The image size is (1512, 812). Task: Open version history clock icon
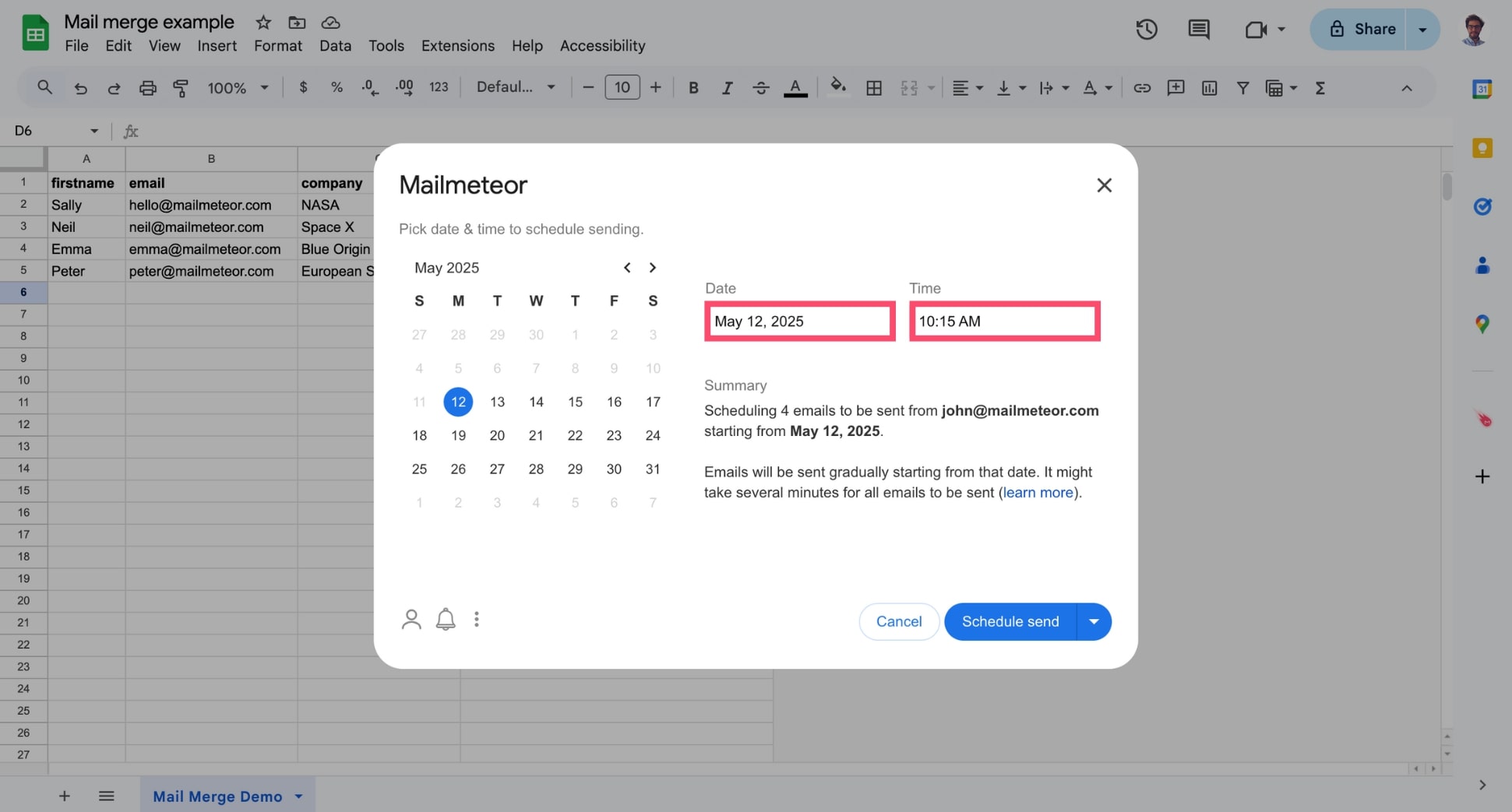(1146, 30)
